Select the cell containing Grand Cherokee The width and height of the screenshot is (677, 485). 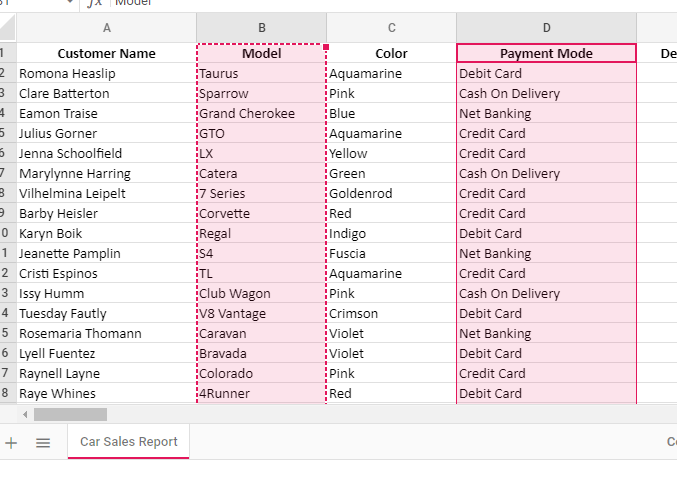pos(262,114)
